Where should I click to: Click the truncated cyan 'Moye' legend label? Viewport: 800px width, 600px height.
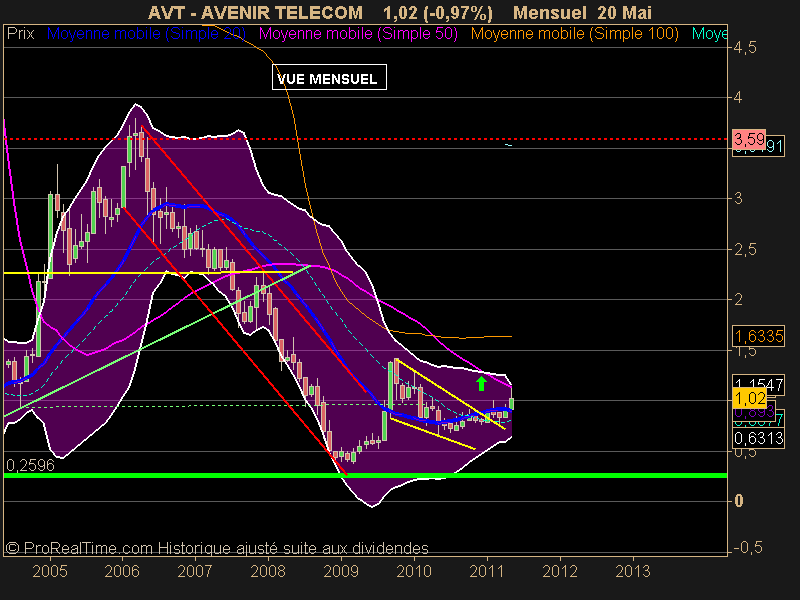(709, 34)
